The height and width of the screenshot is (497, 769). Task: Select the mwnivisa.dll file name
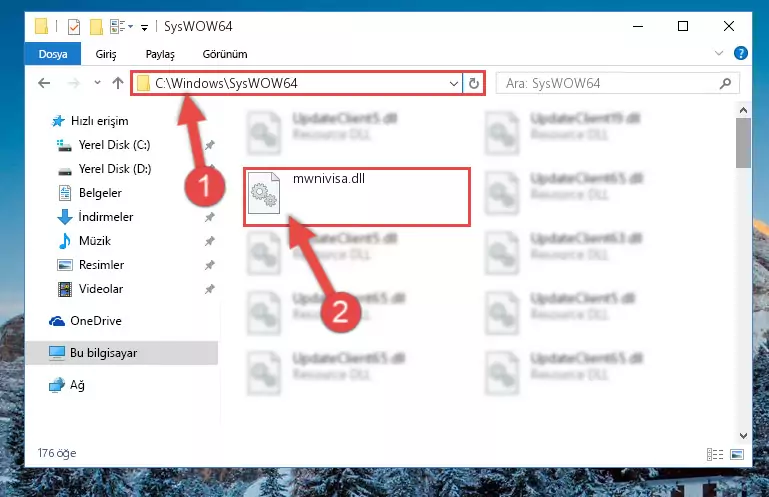pos(329,179)
